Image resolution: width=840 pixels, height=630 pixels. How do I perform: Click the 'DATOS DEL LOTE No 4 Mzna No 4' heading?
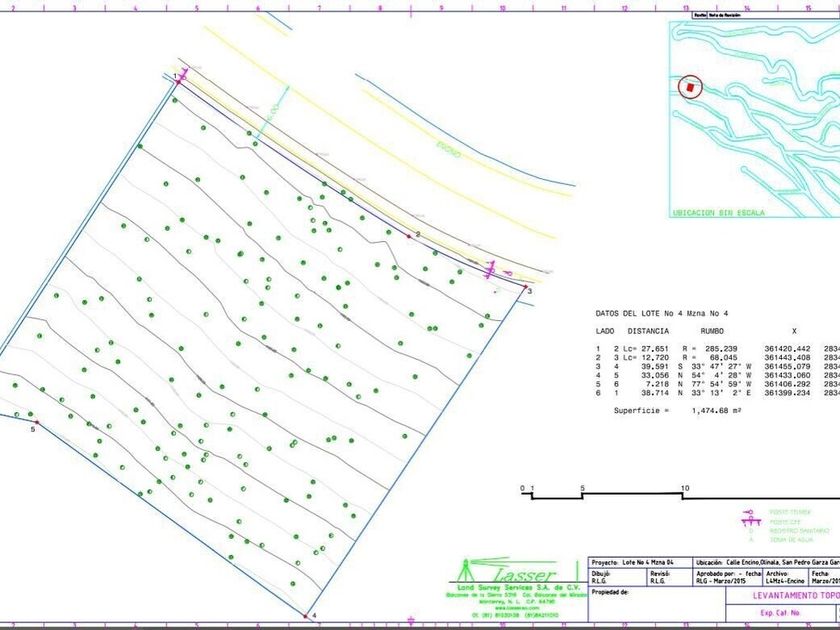coord(662,313)
